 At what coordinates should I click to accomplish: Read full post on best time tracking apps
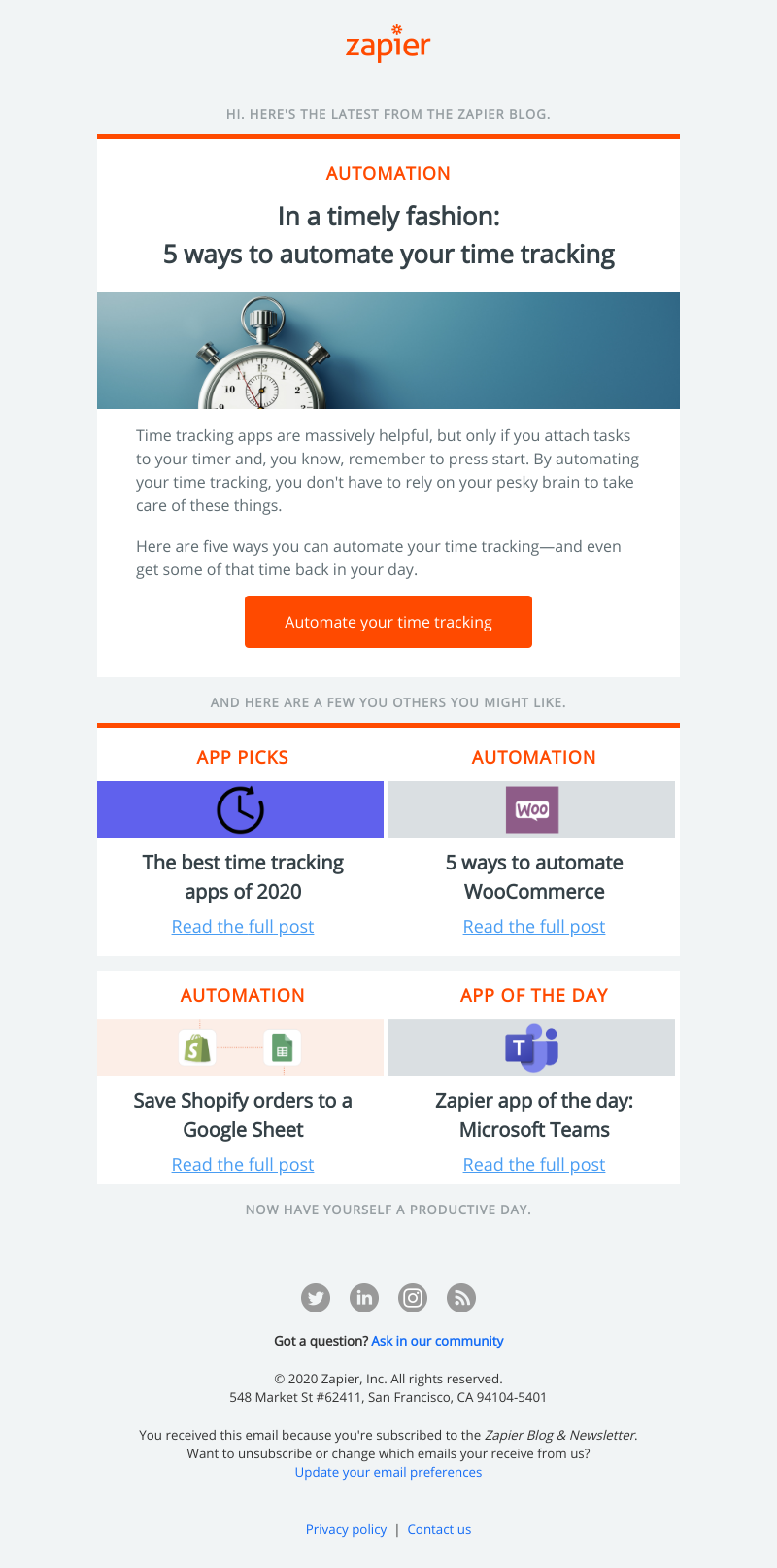tap(243, 927)
